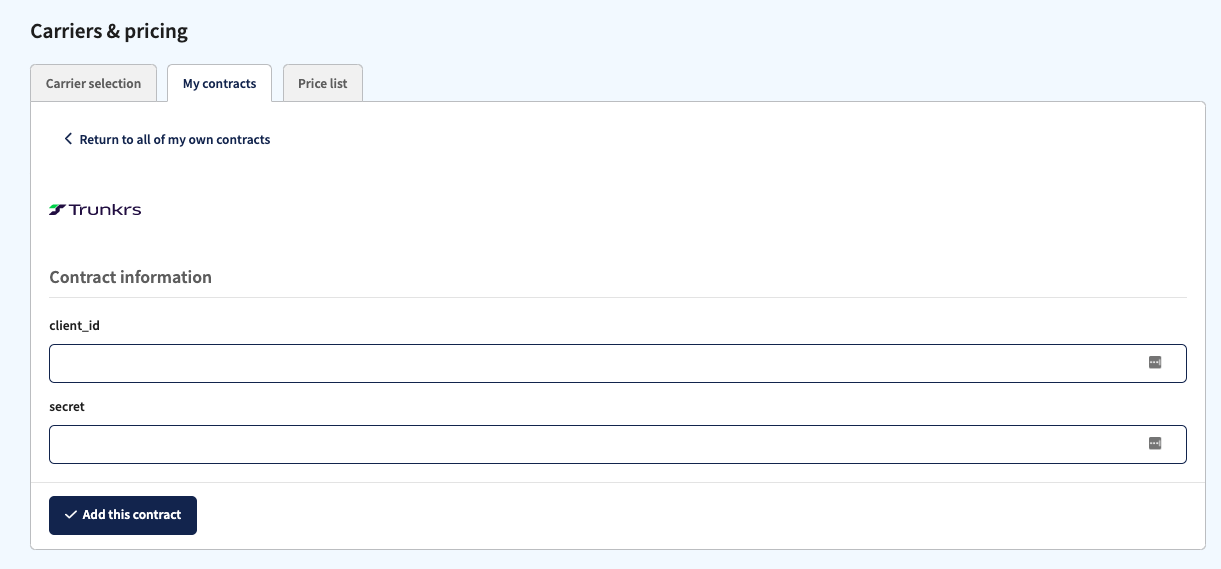The image size is (1221, 569).
Task: Click the password manager icon in secret field
Action: (x=1155, y=444)
